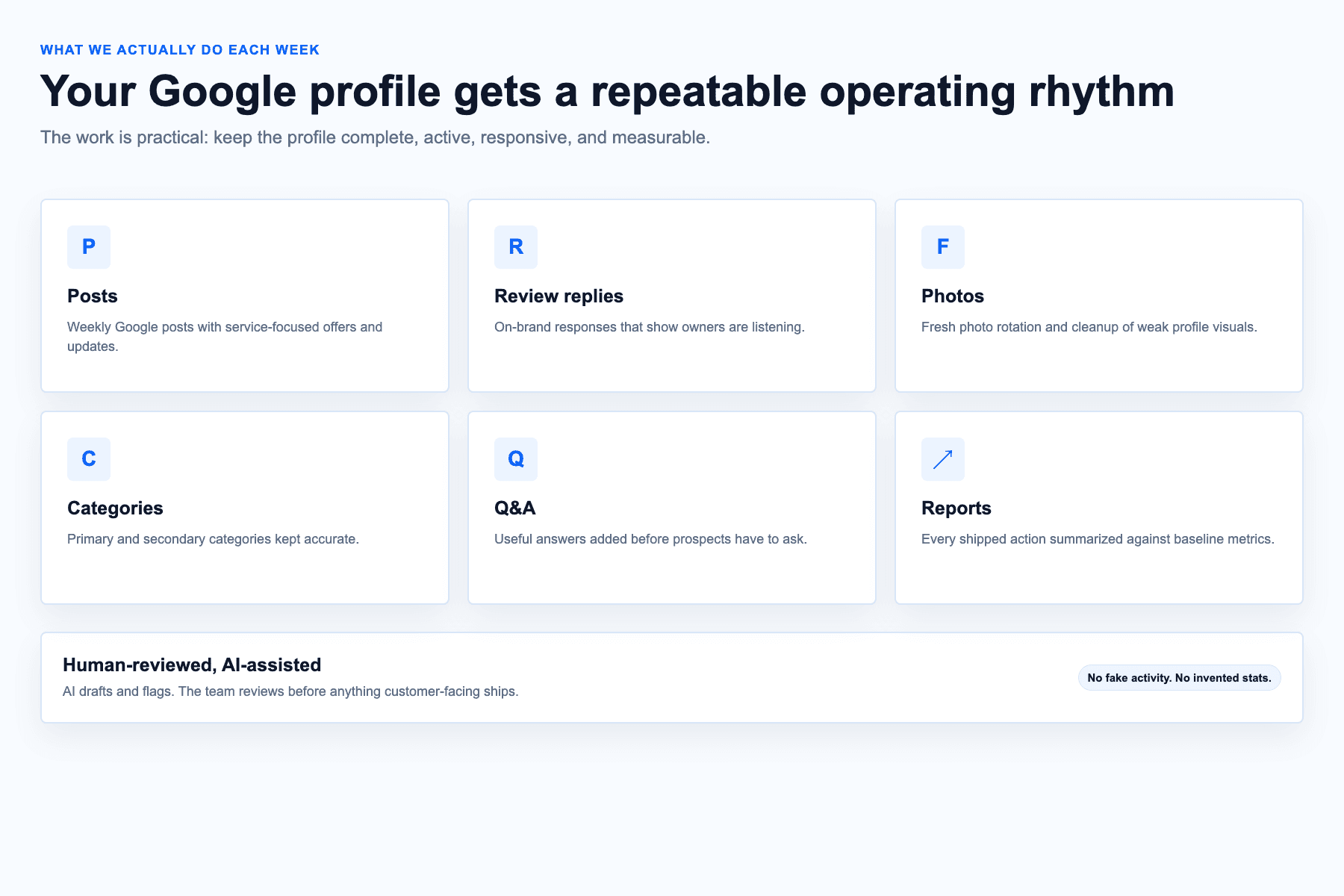Click the P icon on the Posts card

[x=89, y=247]
